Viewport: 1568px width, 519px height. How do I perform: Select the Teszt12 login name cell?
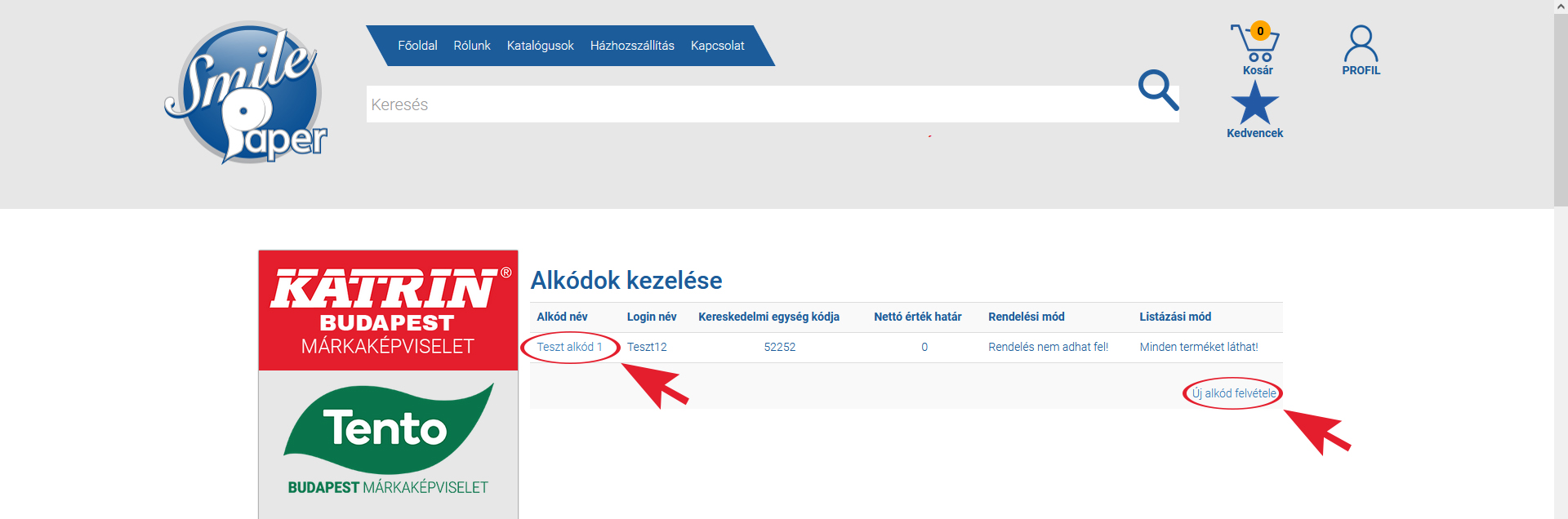647,347
